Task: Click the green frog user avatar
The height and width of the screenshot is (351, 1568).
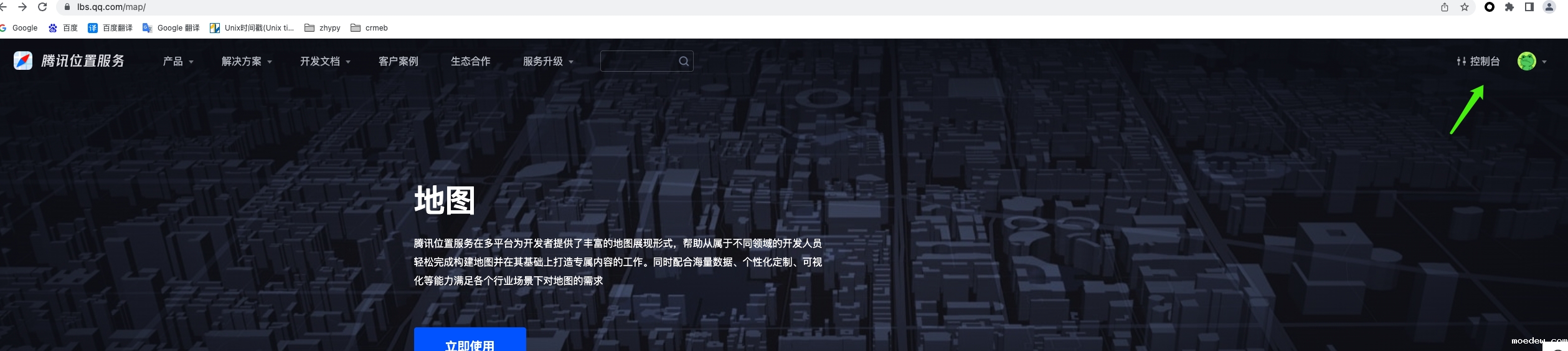Action: (1526, 61)
